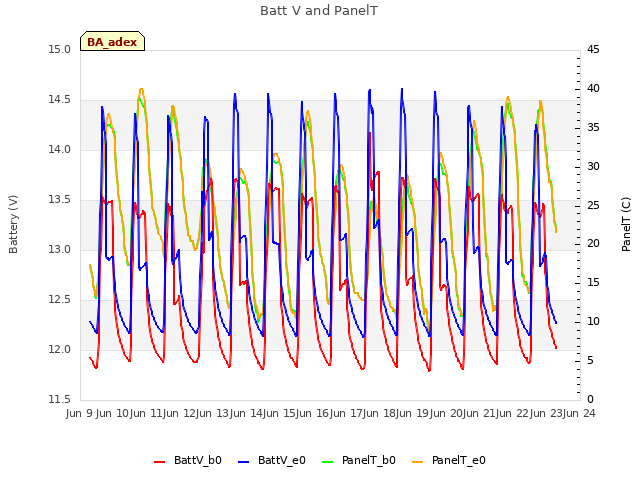This screenshot has width=640, height=480.
Task: Click the green PanelT_b0 legend swatch
Action: click(x=328, y=462)
